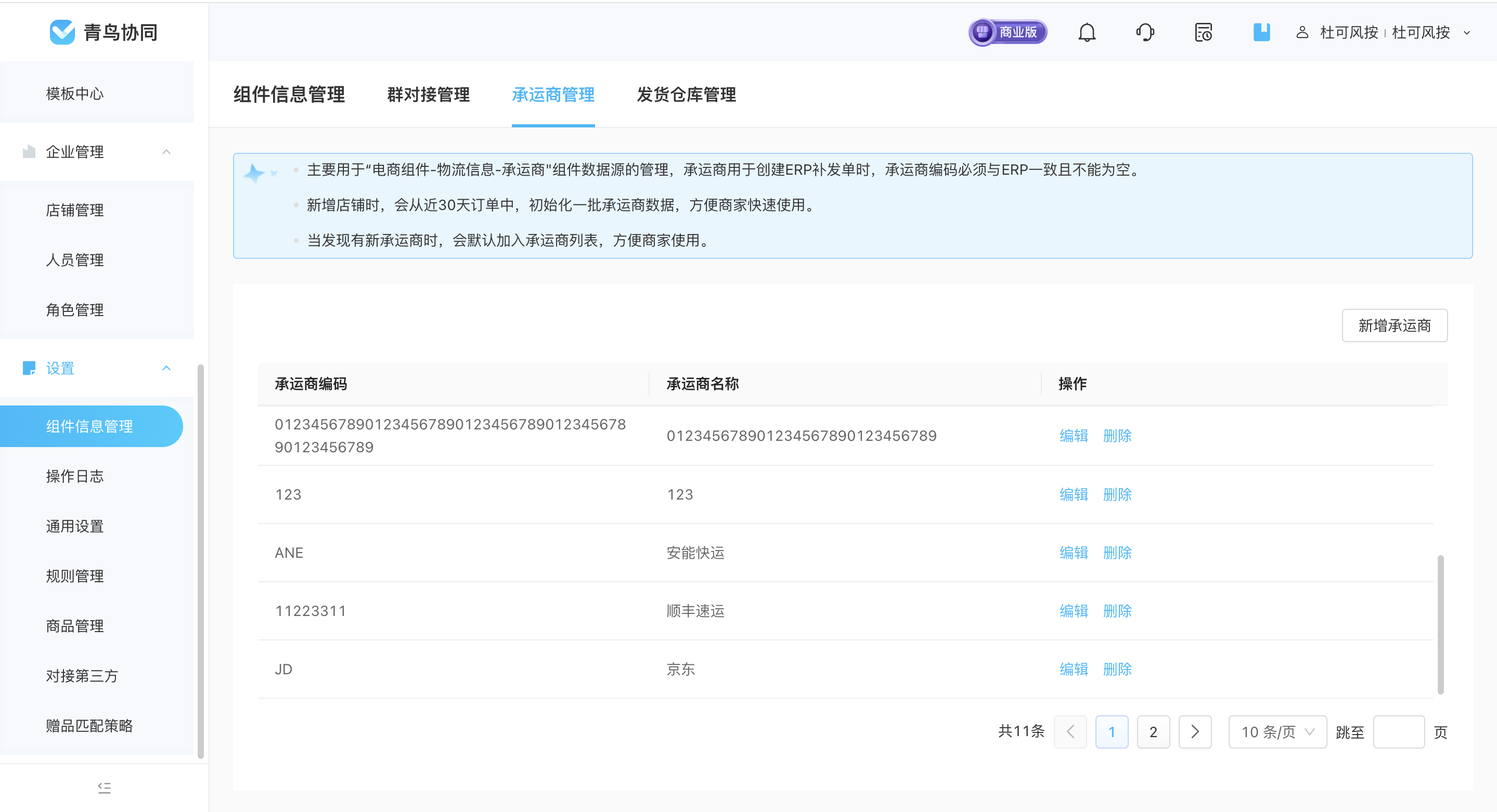
Task: Edit the 顺丰速运 carrier
Action: point(1074,610)
